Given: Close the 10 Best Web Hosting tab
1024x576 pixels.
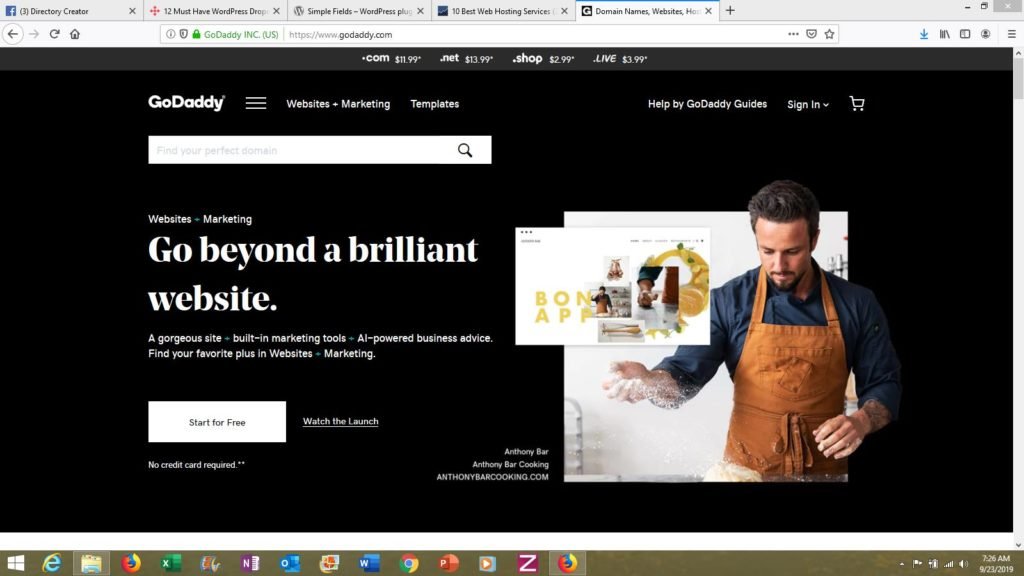Looking at the screenshot, I should coord(564,11).
